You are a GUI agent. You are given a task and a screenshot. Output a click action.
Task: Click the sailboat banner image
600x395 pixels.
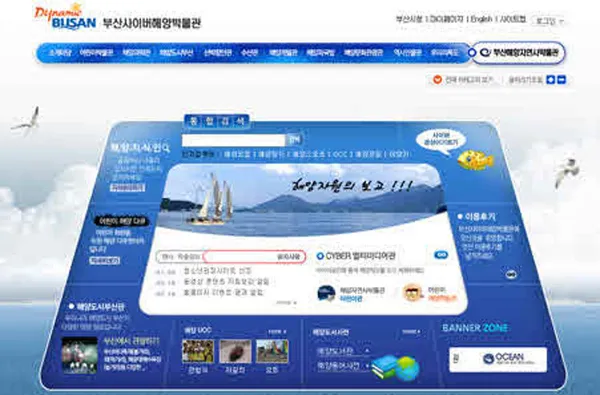click(302, 199)
